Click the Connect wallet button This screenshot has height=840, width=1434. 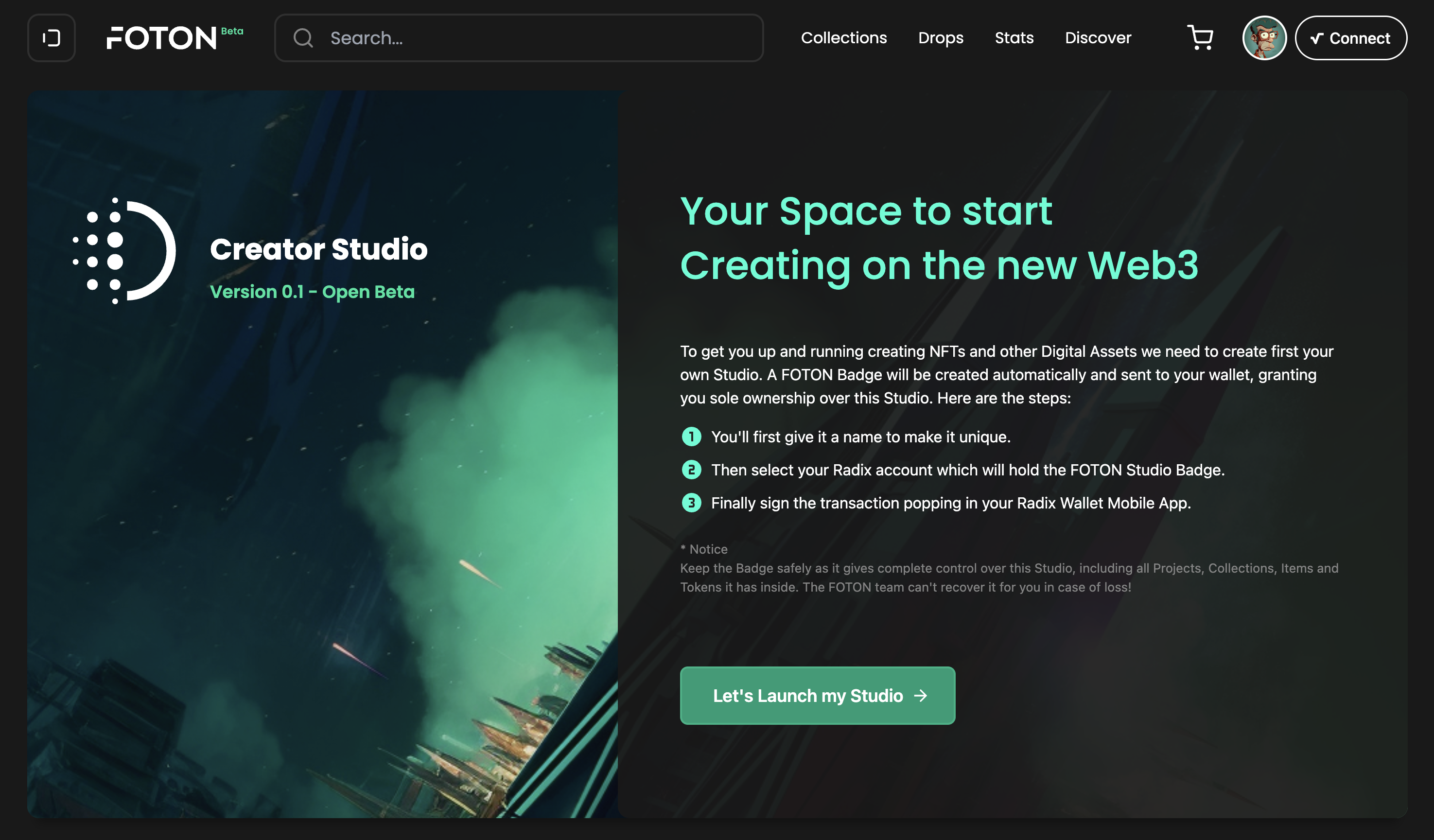[1350, 38]
